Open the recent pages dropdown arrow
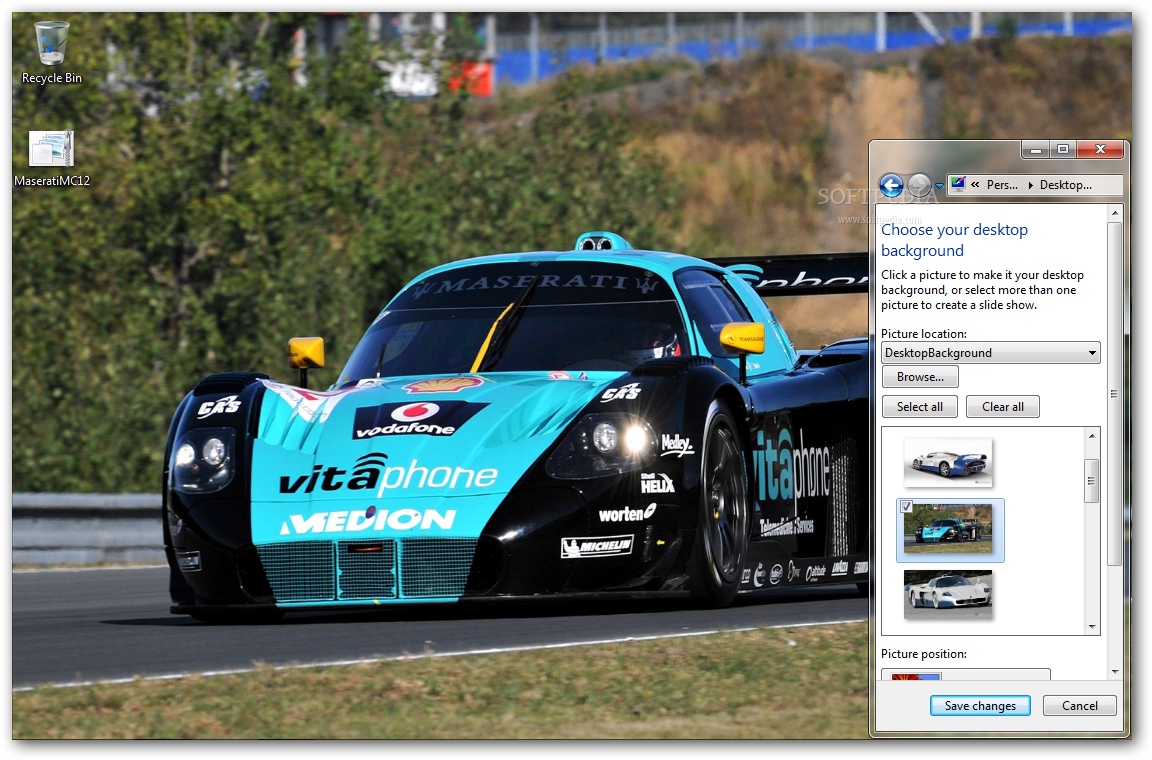The image size is (1152, 760). (939, 186)
